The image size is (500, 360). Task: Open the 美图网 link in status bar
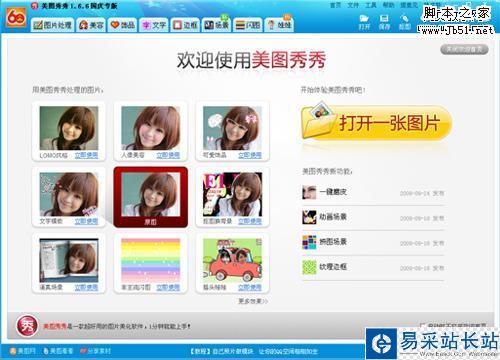click(x=23, y=351)
